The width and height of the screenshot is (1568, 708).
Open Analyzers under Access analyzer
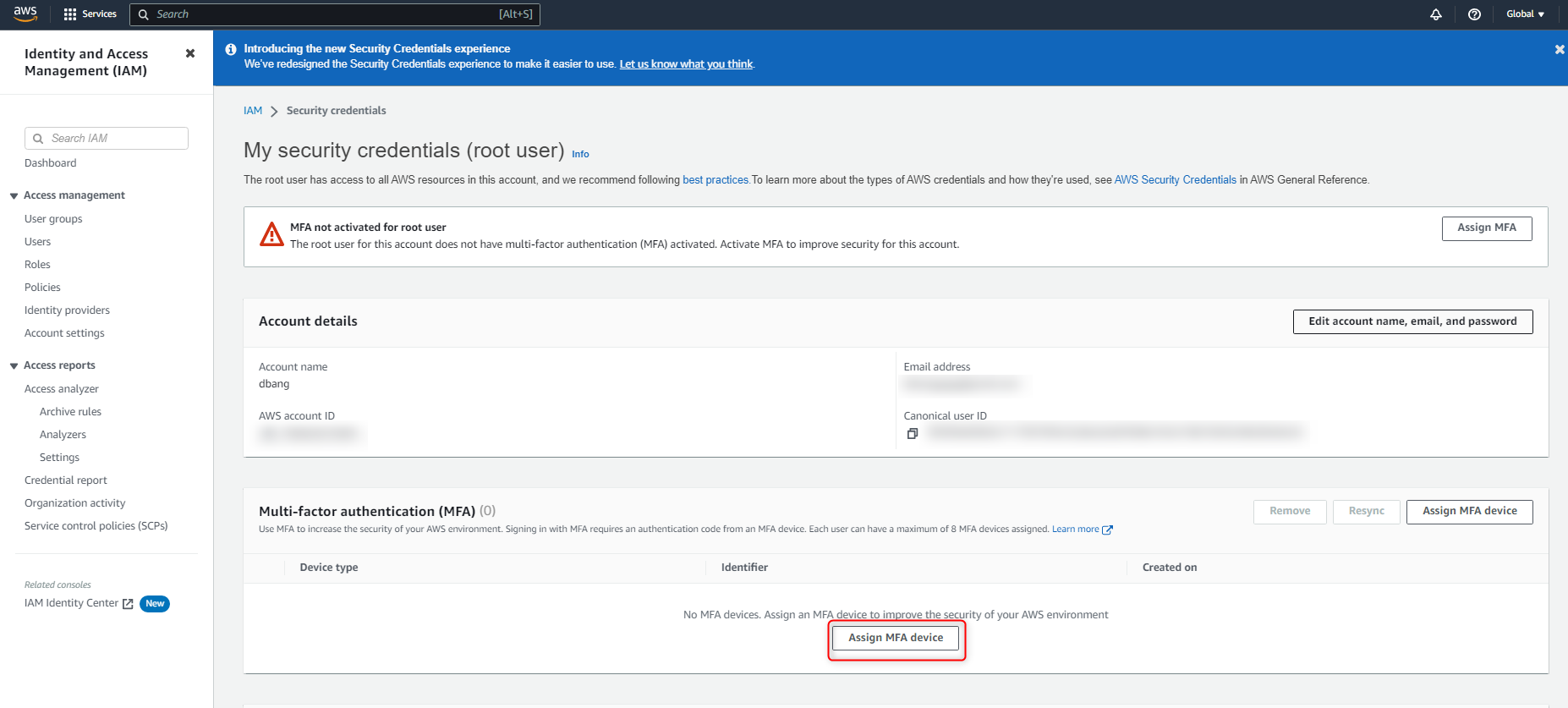tap(63, 435)
